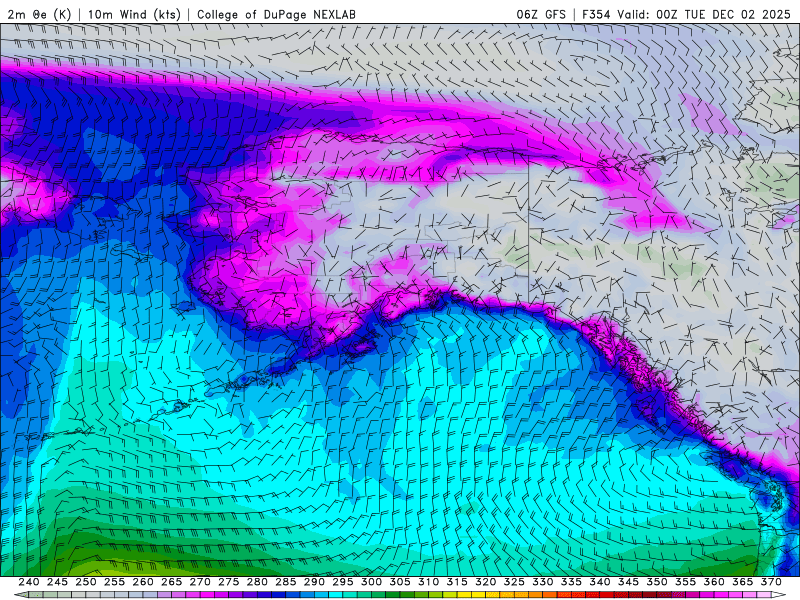Select the 325 colorbar label
This screenshot has height=600, width=800.
[x=514, y=582]
